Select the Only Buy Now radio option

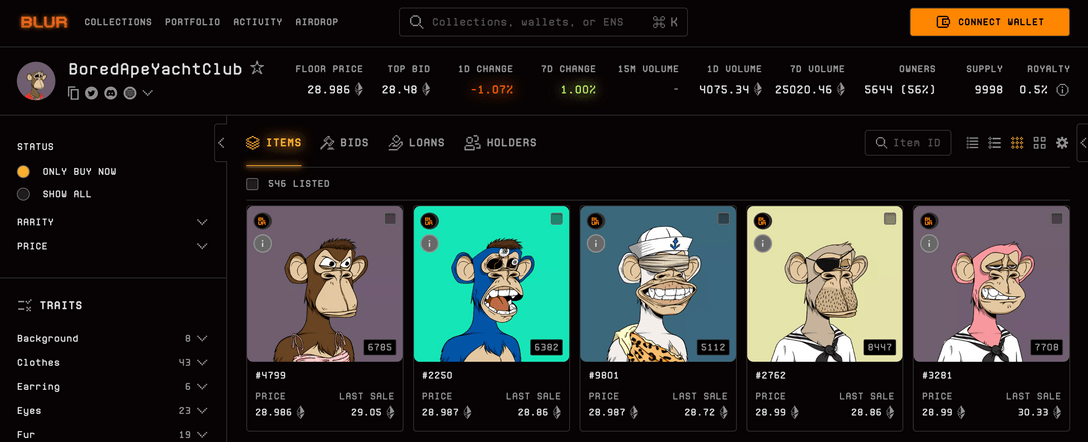point(24,172)
